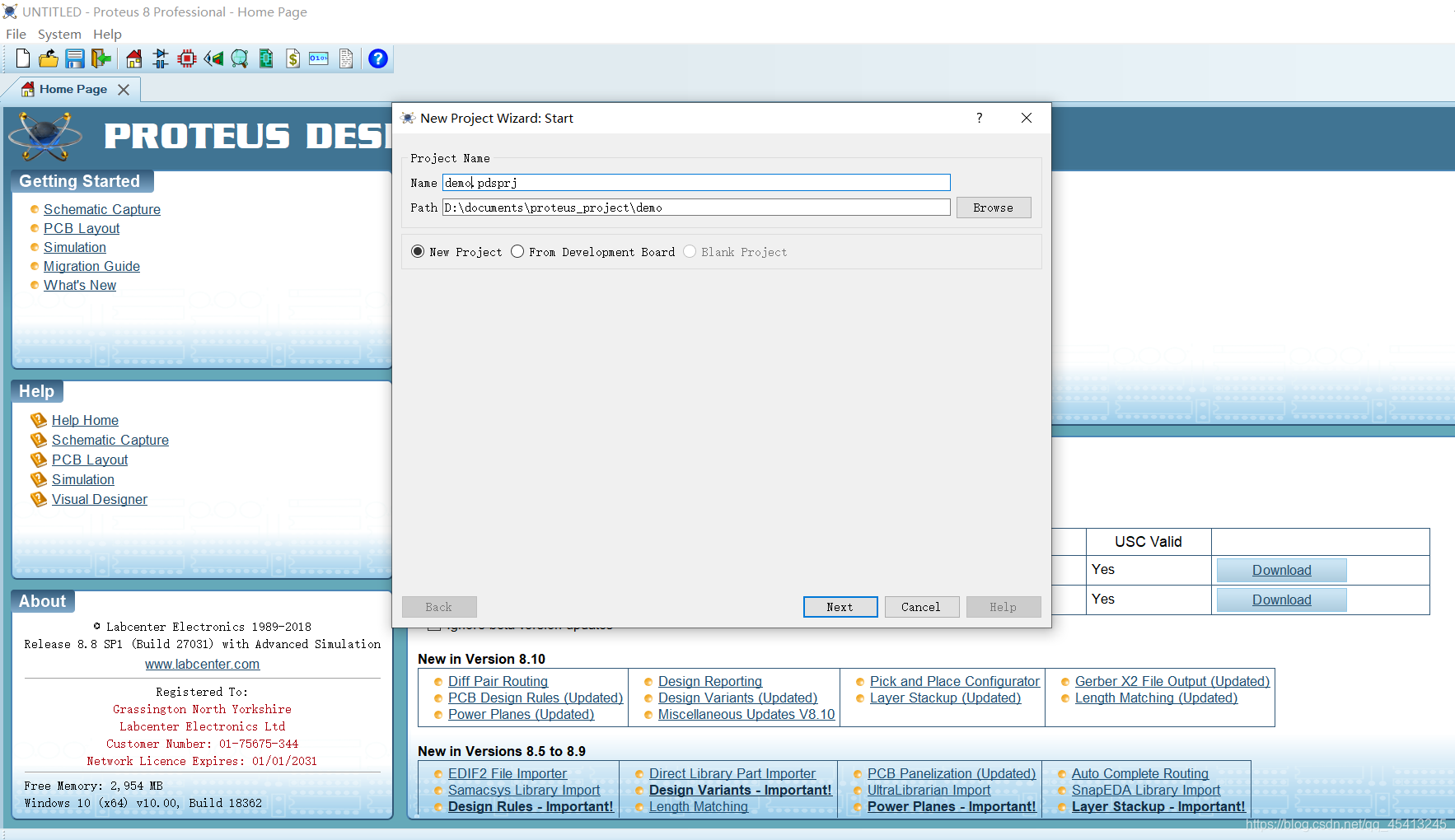Click the wizard Help button
Image resolution: width=1455 pixels, height=840 pixels.
1004,607
